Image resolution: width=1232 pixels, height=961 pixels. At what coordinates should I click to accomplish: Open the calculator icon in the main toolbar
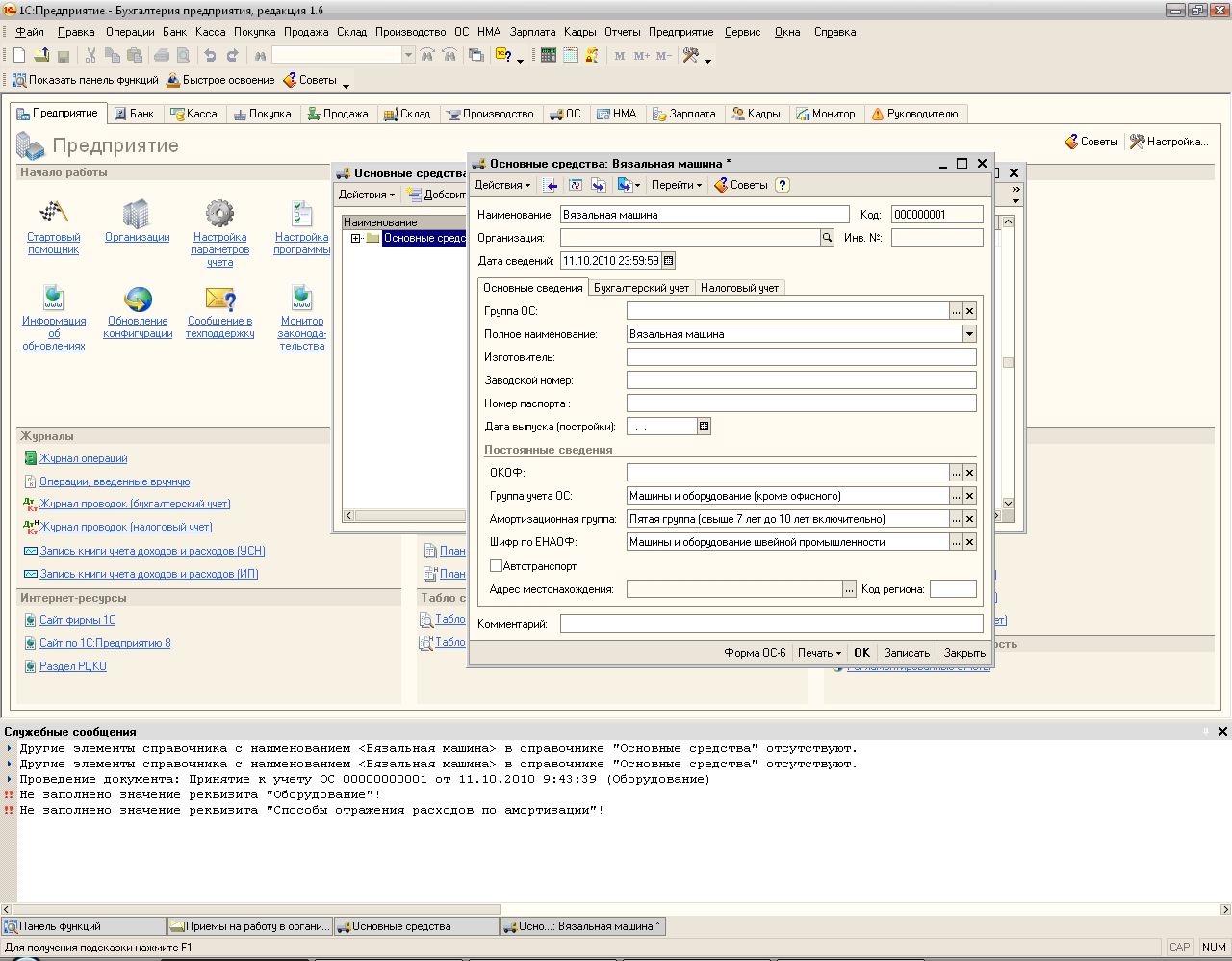pos(548,56)
